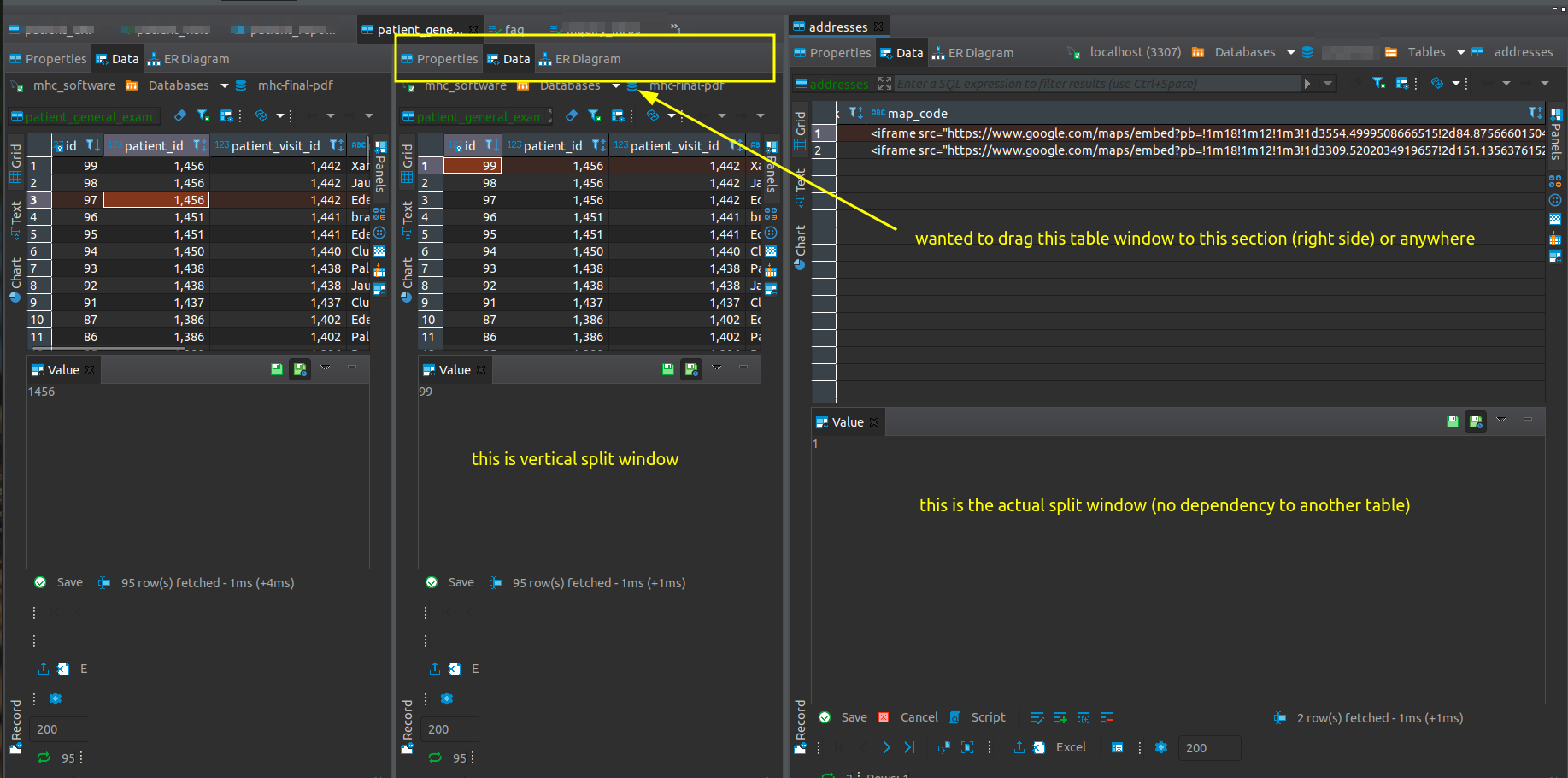Toggle Grid view in addresses pane

pyautogui.click(x=801, y=131)
